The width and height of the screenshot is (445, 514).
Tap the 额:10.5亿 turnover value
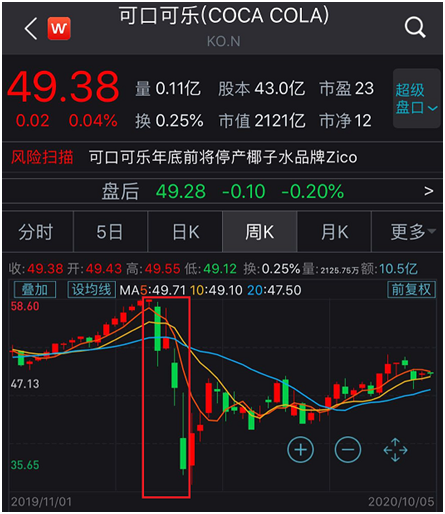tap(389, 269)
